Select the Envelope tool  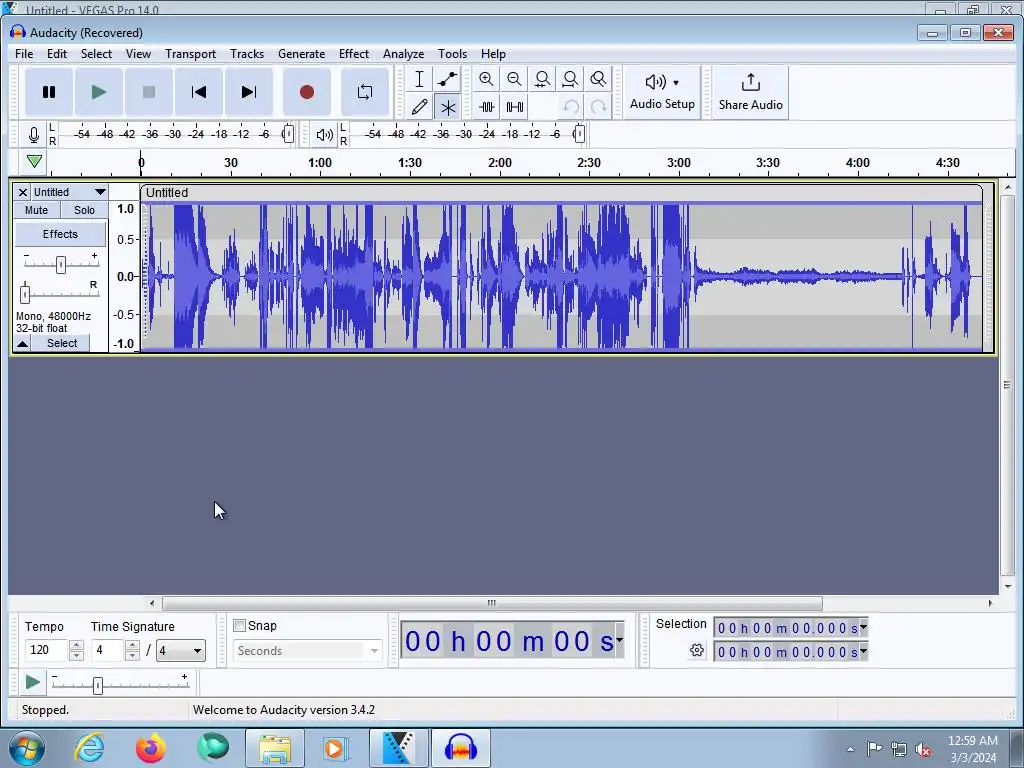click(447, 80)
